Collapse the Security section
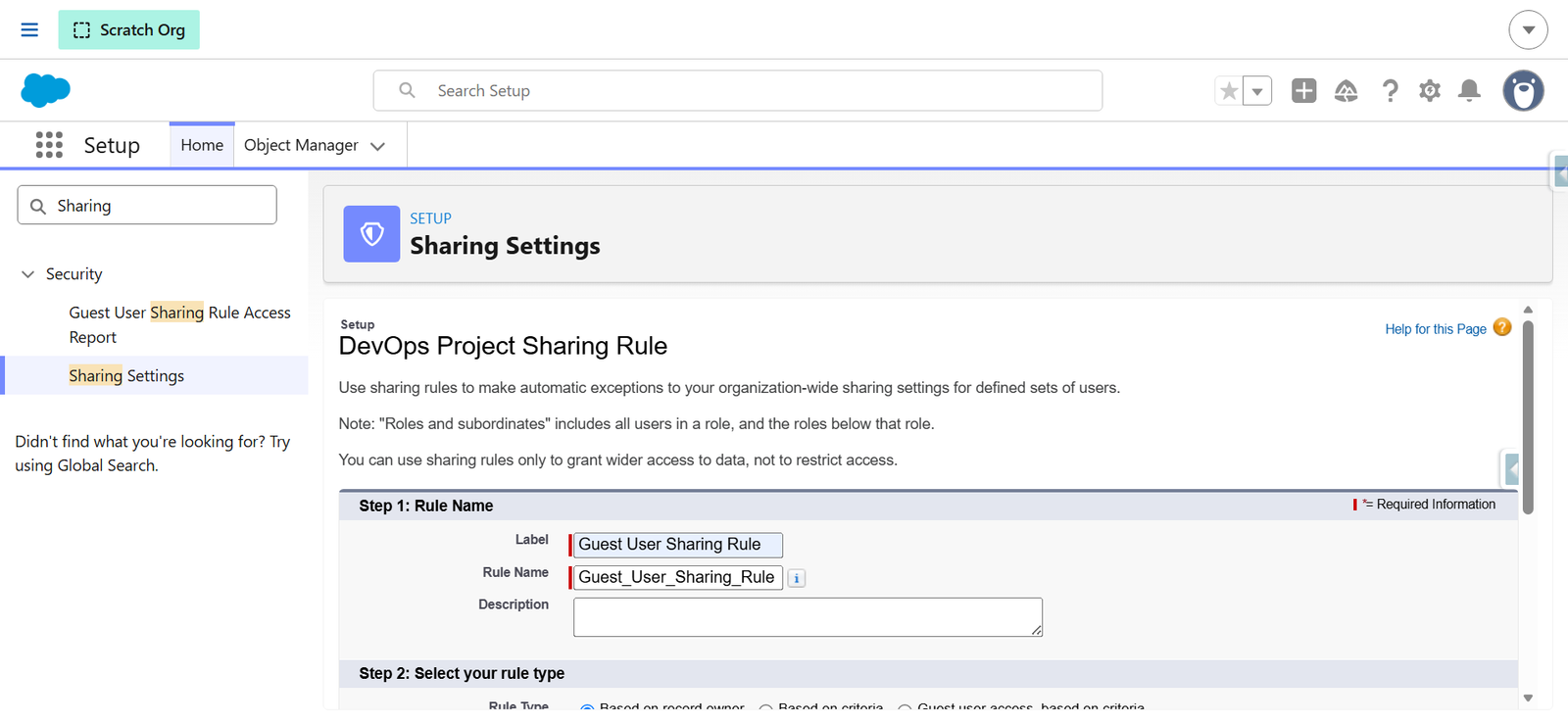Screen dimensions: 1568x725 click(27, 274)
